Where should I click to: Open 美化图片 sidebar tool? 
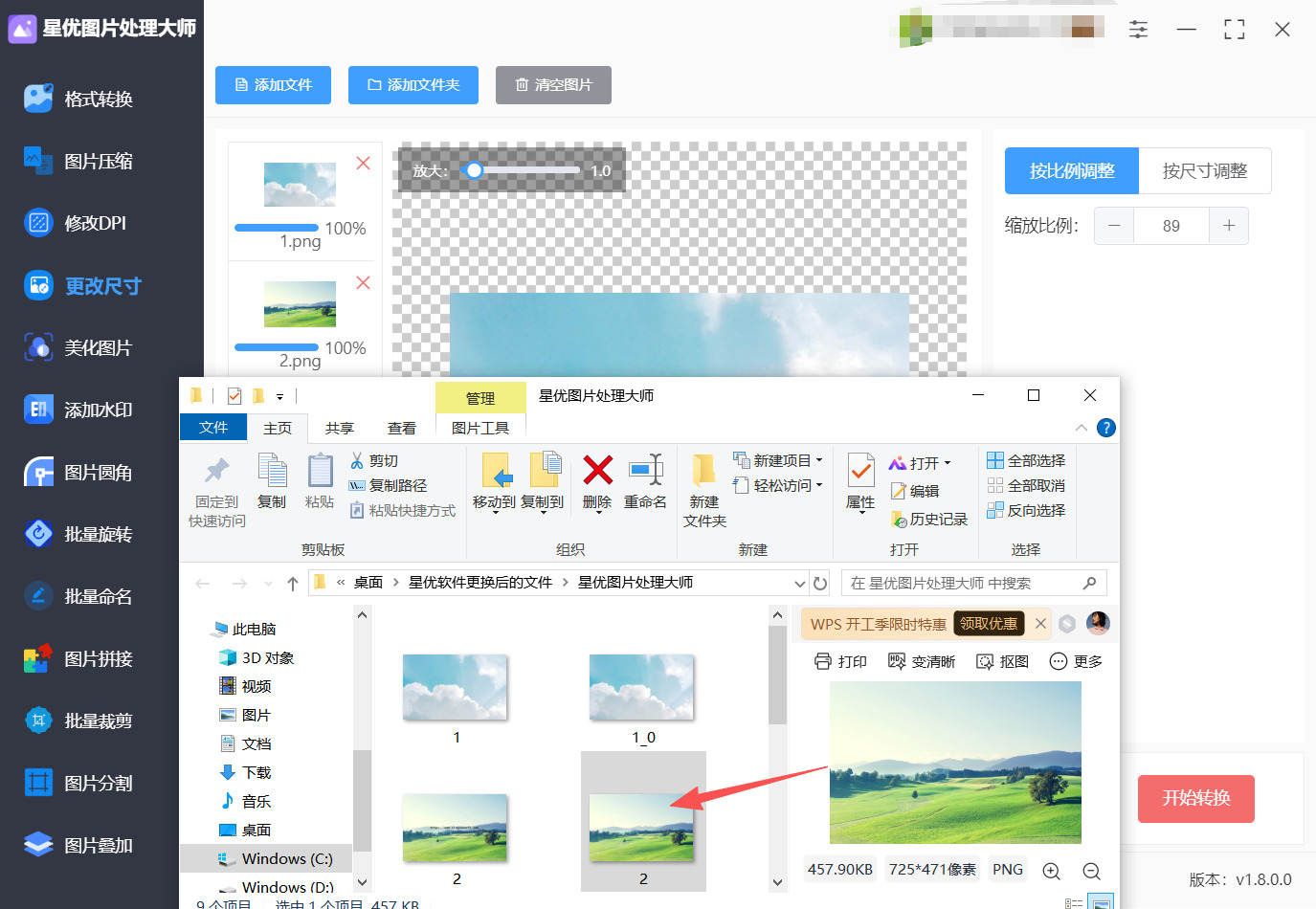tap(80, 347)
